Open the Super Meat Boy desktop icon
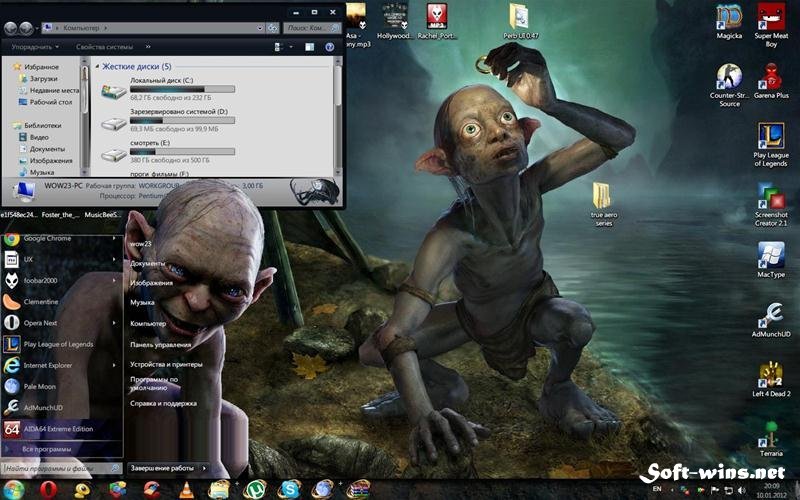Viewport: 800px width, 500px height. (771, 26)
